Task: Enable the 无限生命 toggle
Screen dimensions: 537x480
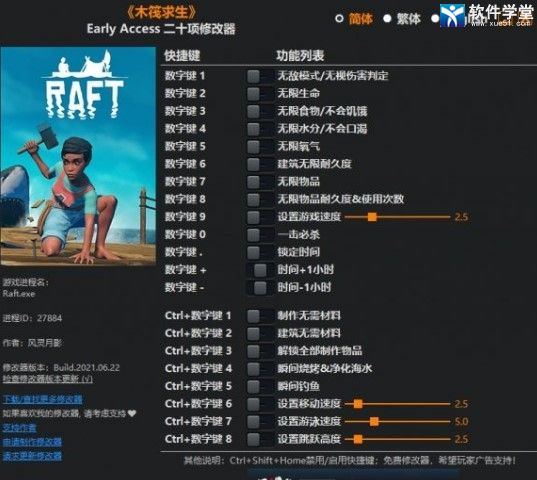Action: pyautogui.click(x=260, y=94)
